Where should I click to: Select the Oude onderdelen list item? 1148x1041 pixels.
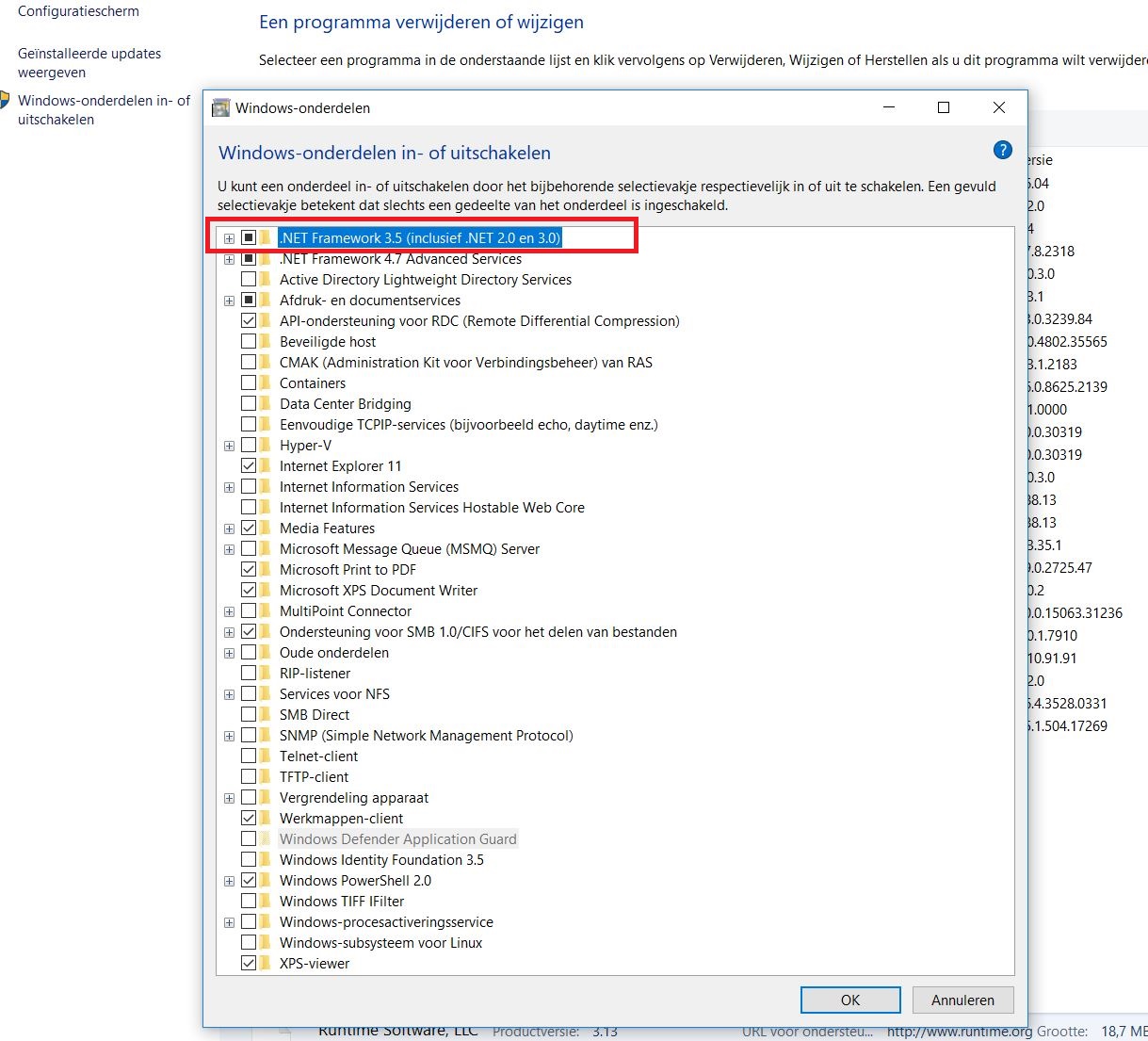click(x=333, y=653)
